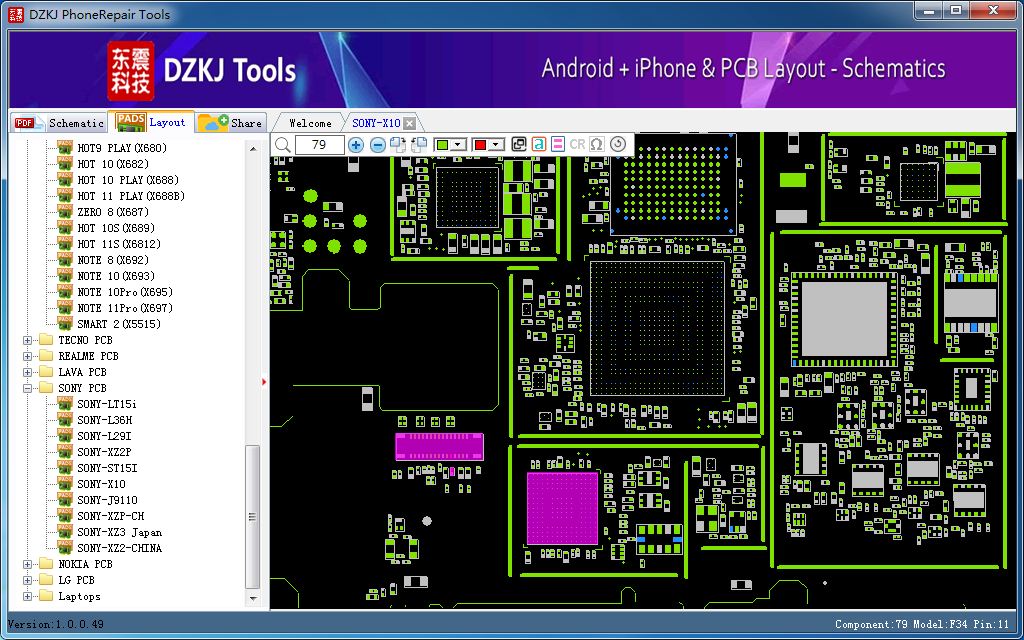Select HOT9 PLAY (X680) entry

click(122, 148)
